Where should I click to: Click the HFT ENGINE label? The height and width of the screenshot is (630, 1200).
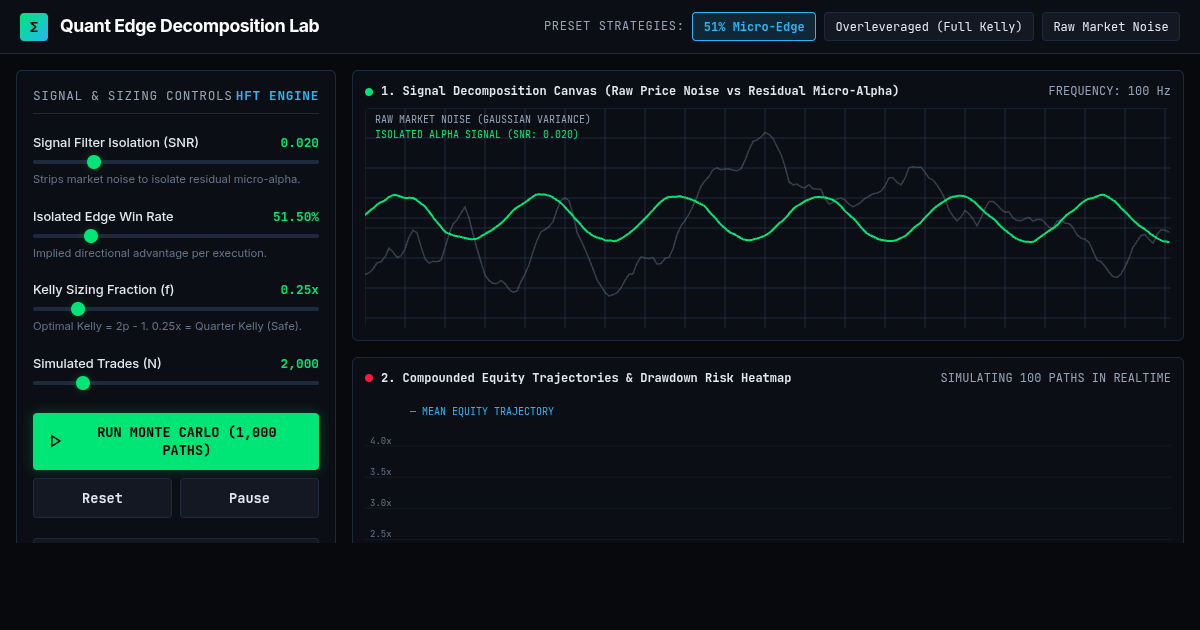point(277,96)
